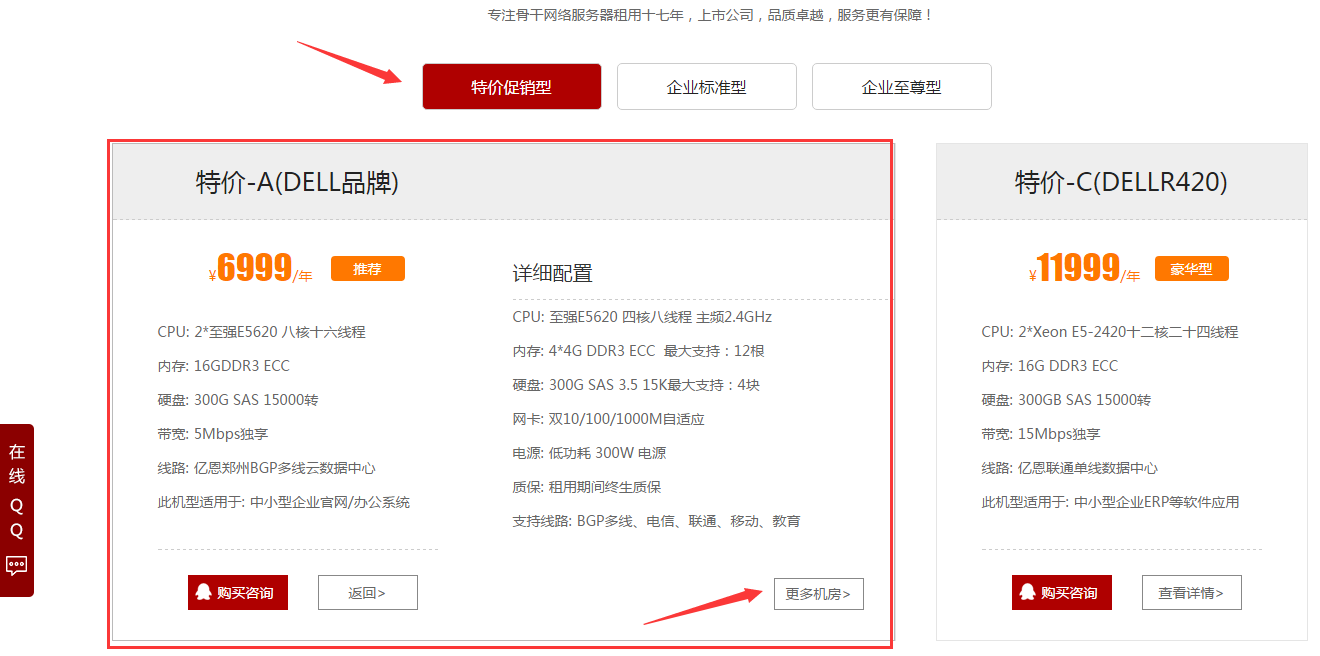The width and height of the screenshot is (1320, 656).
Task: Click the 特价-A(DELL品牌) card title
Action: tap(297, 182)
